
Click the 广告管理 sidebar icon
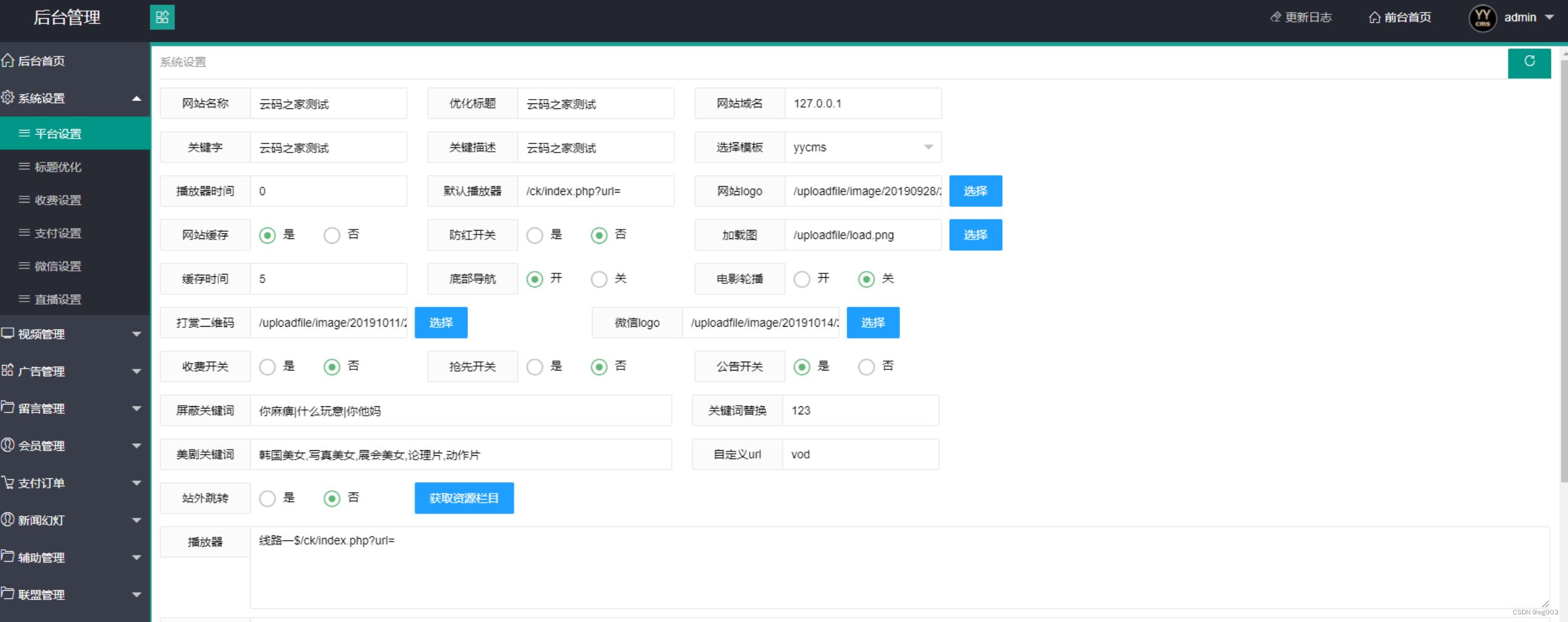pos(8,371)
